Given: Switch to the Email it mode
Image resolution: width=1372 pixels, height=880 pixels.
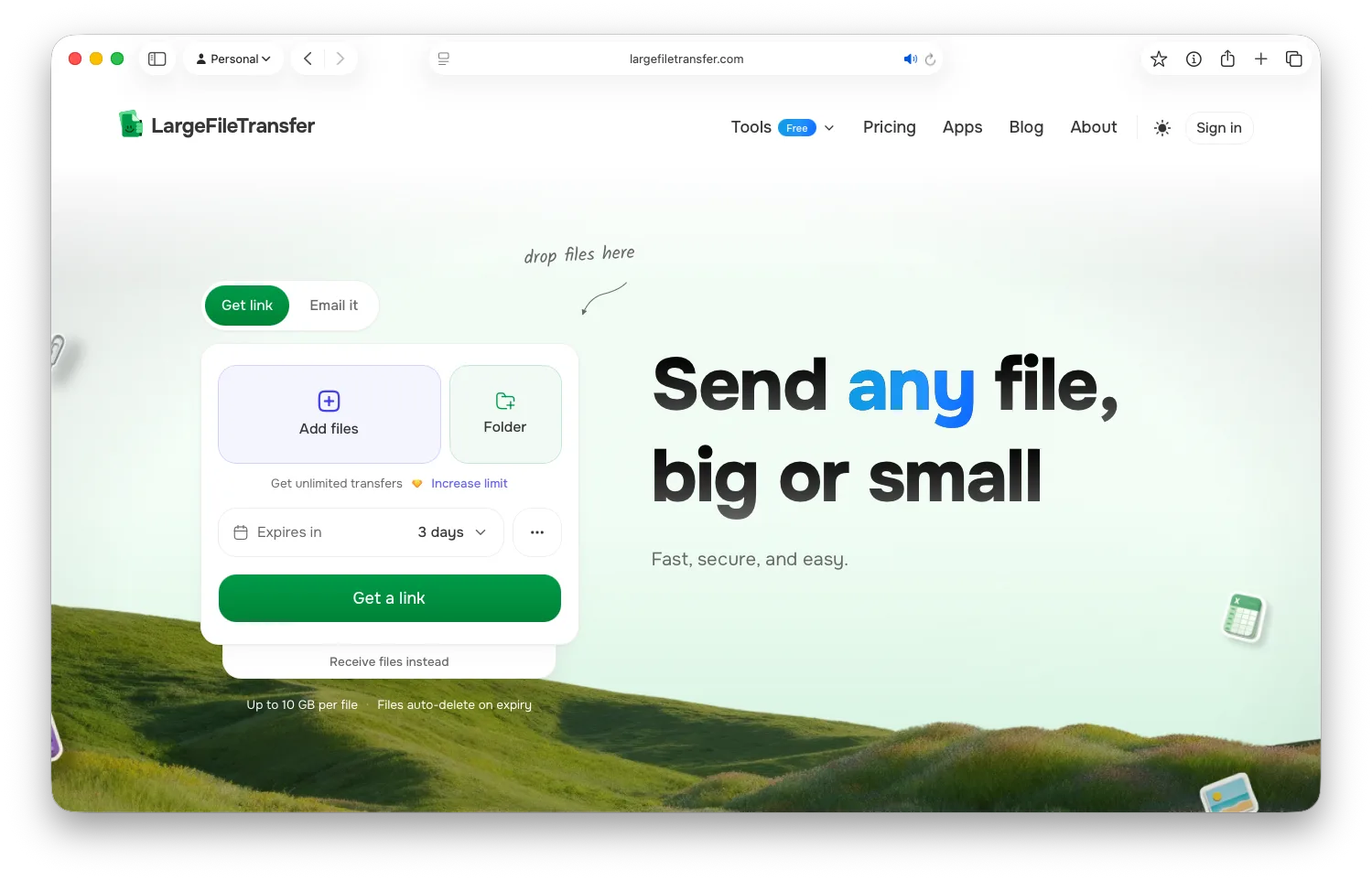Looking at the screenshot, I should click(334, 306).
